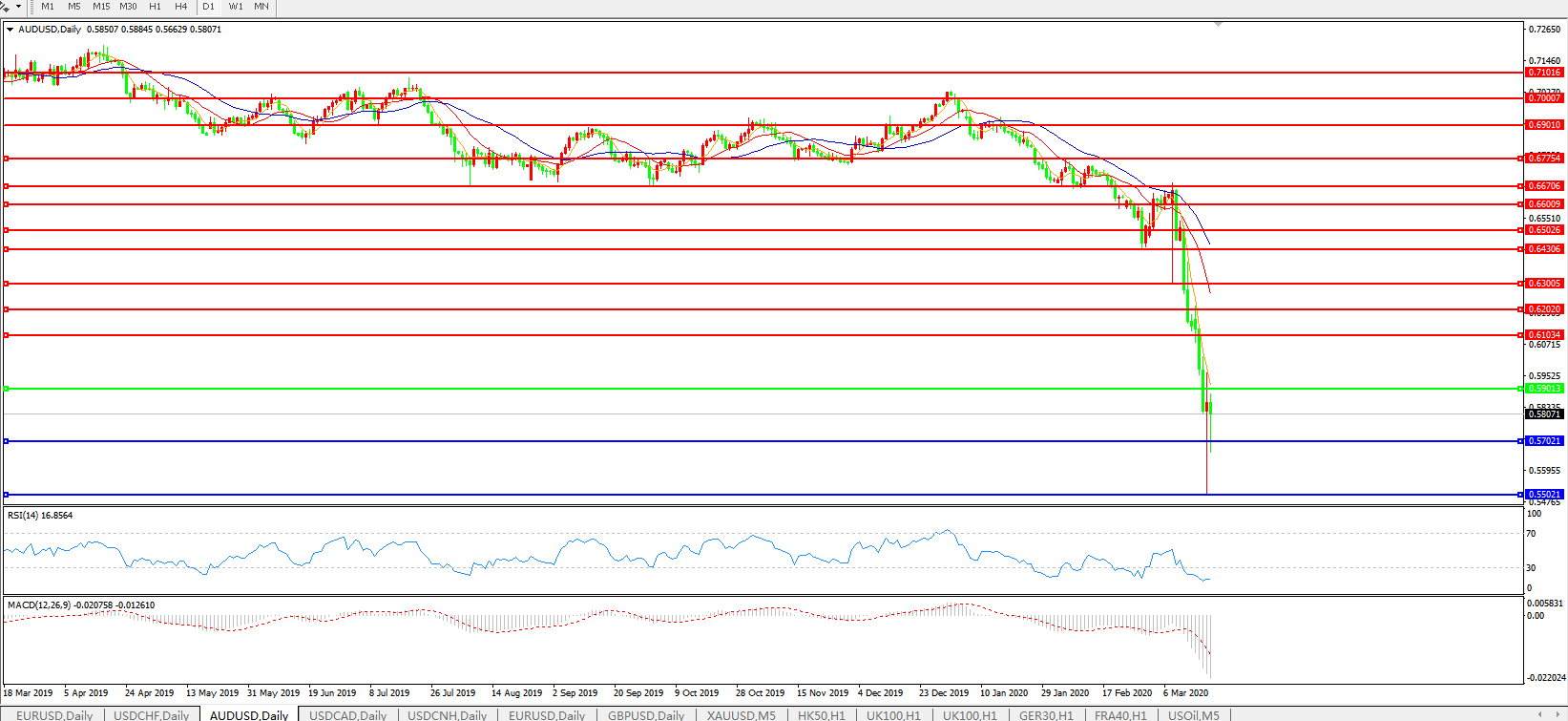Screen dimensions: 1568x721
Task: Switch to the H1 hourly timeframe
Action: pyautogui.click(x=155, y=7)
